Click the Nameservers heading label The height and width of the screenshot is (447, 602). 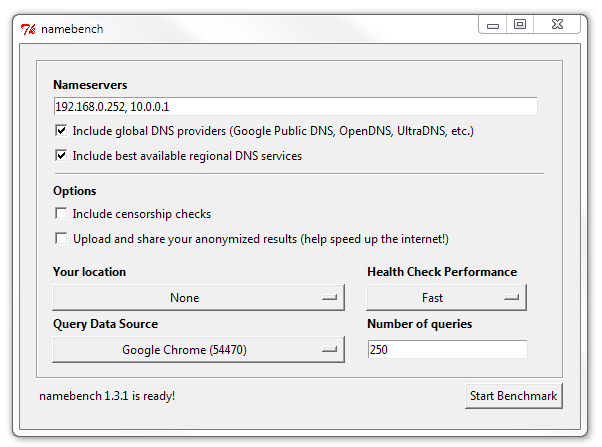[x=90, y=85]
